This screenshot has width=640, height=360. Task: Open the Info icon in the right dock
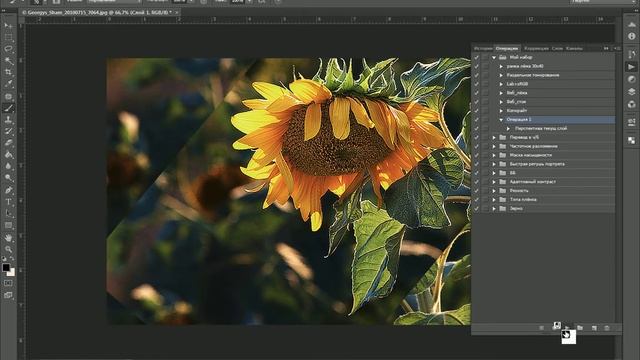[631, 36]
